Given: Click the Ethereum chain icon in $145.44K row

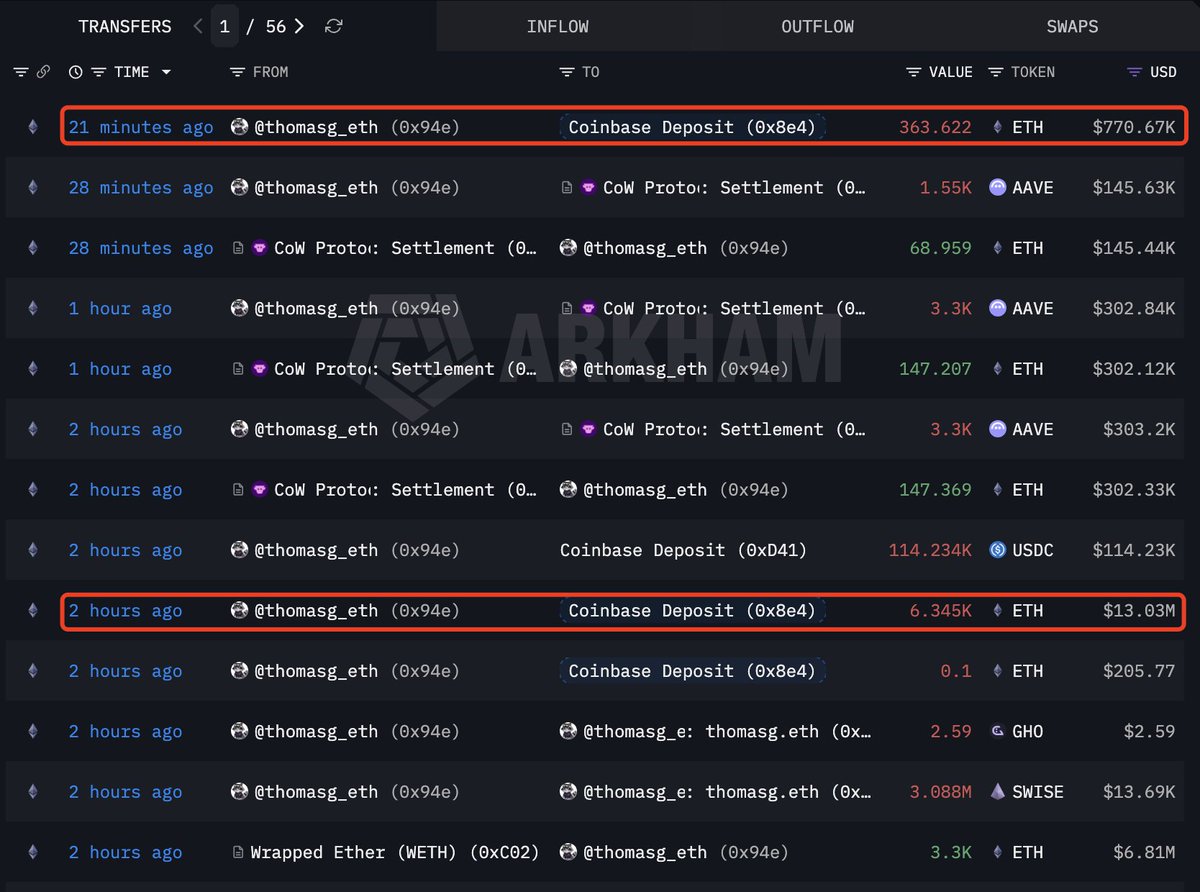Looking at the screenshot, I should point(32,248).
